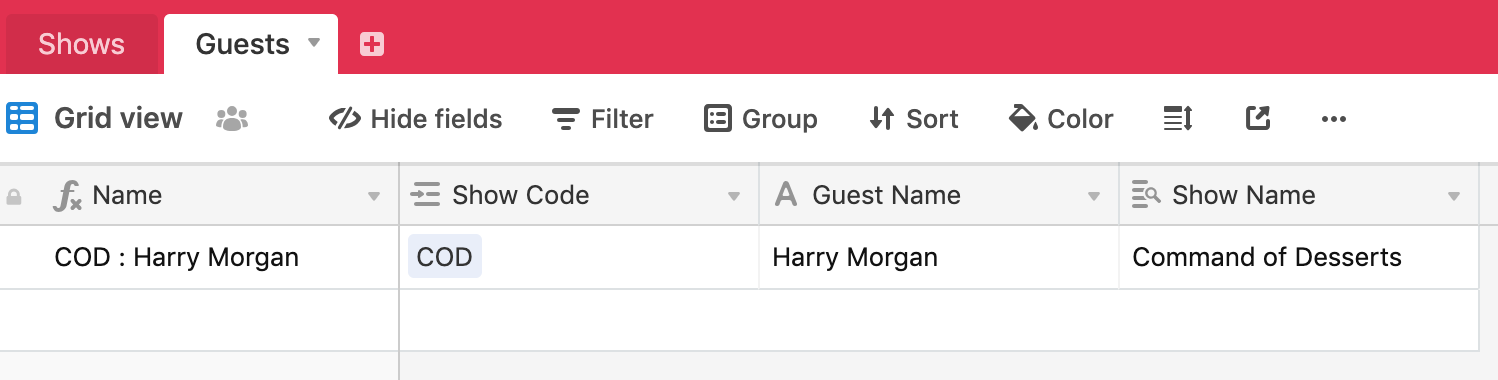Open the share view icon
This screenshot has width=1498, height=380.
1257,119
